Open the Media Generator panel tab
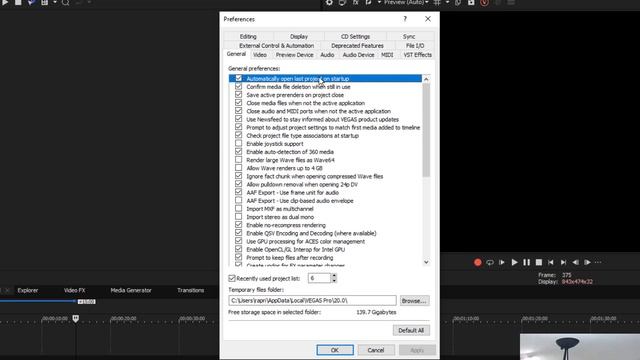The height and width of the screenshot is (360, 640). 131,290
